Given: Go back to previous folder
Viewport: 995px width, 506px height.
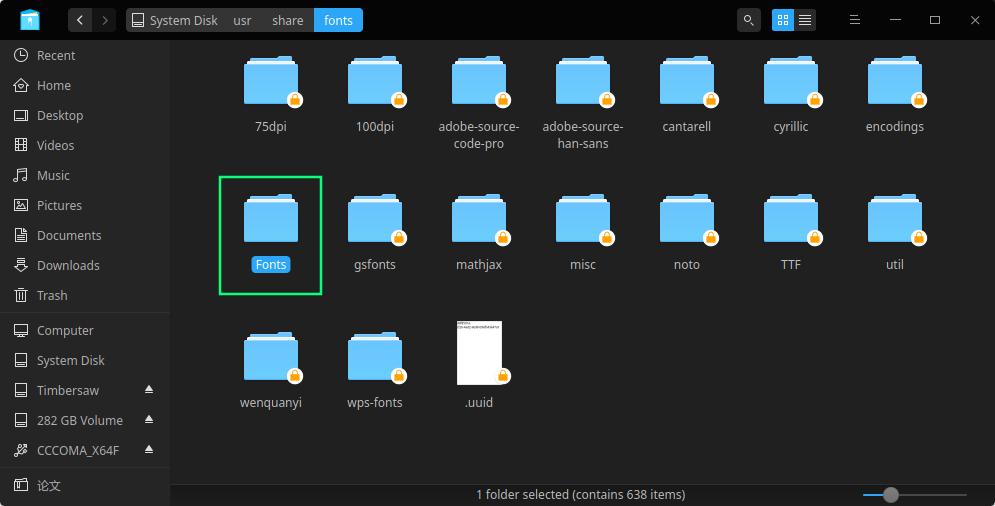Looking at the screenshot, I should click(x=80, y=20).
